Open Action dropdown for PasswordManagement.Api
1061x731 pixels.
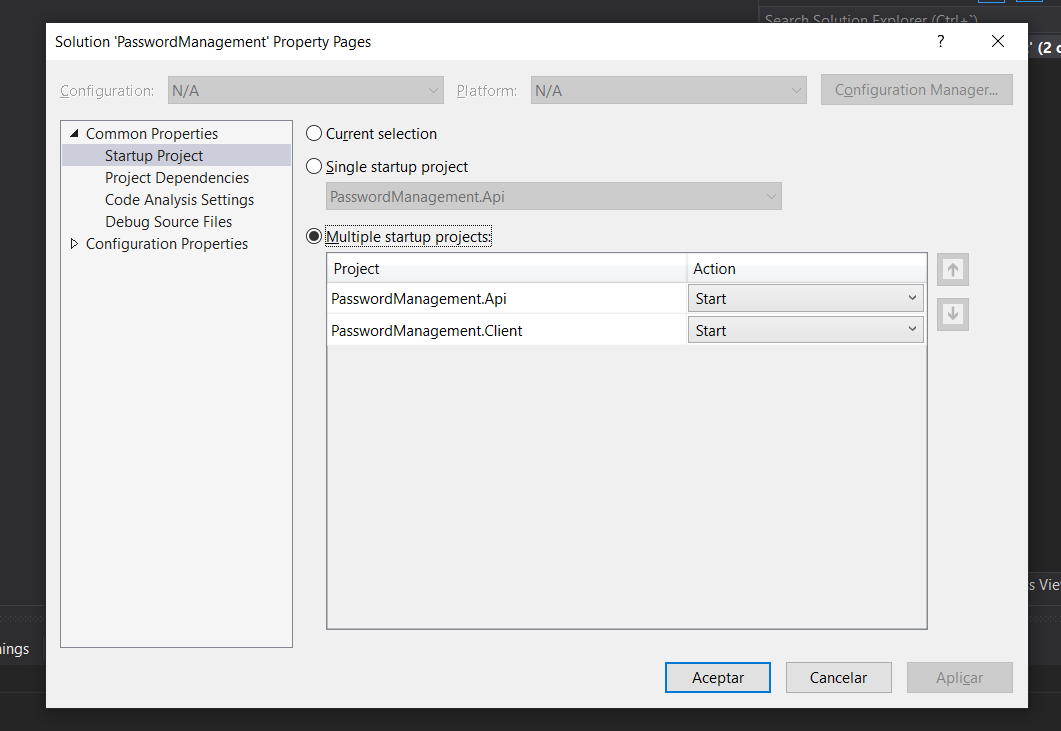click(x=805, y=298)
